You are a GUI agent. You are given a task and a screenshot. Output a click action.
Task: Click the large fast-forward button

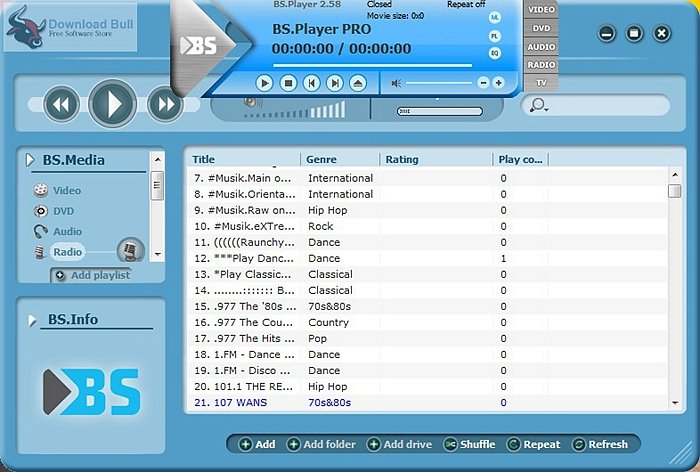click(x=162, y=103)
